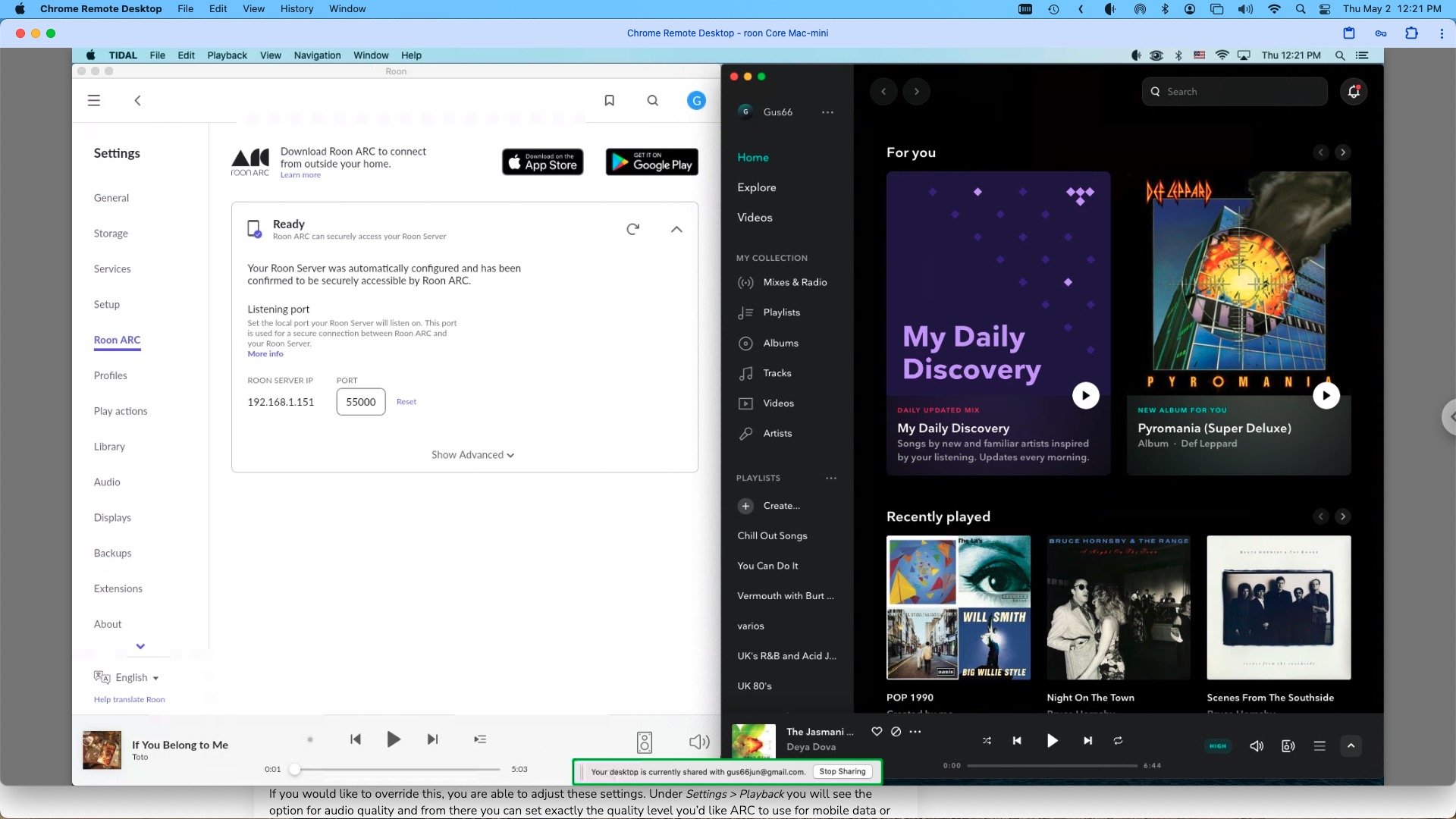Select Roon audio zone speaker icon
Viewport: 1456px width, 819px height.
coord(645,742)
